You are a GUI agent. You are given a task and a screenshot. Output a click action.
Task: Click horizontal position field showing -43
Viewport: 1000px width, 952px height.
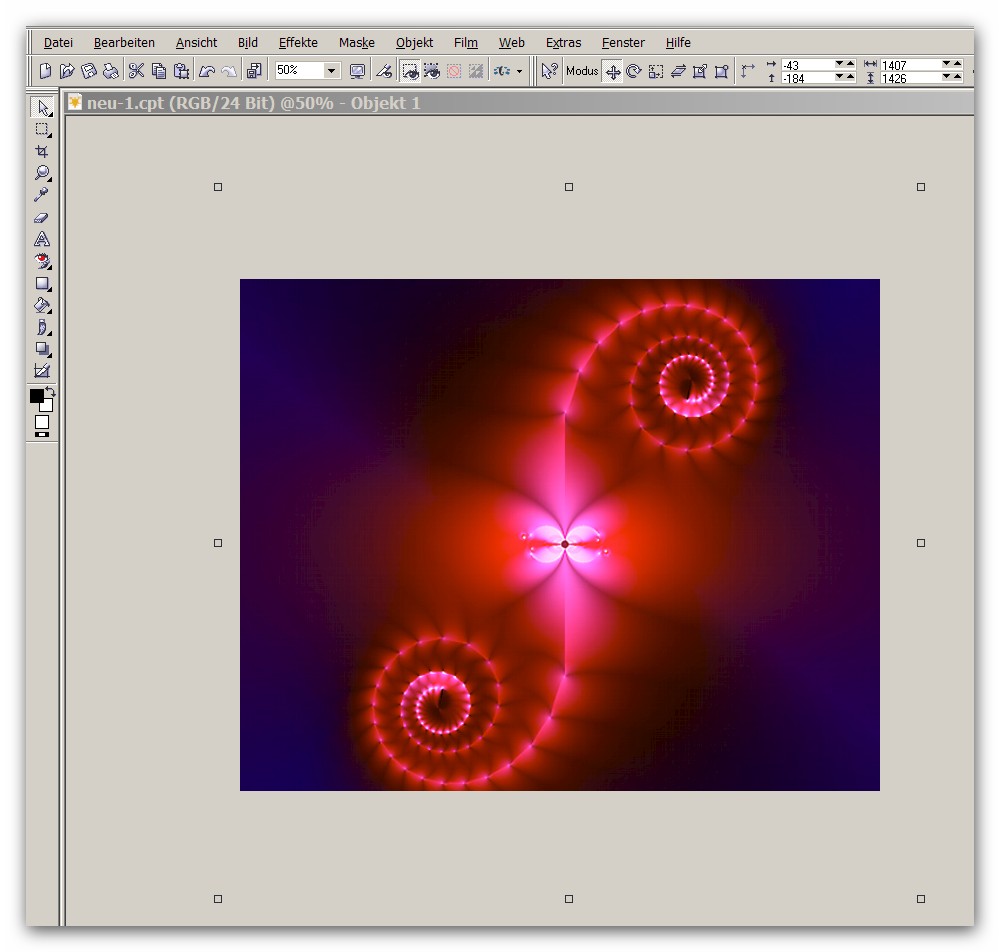tap(807, 65)
